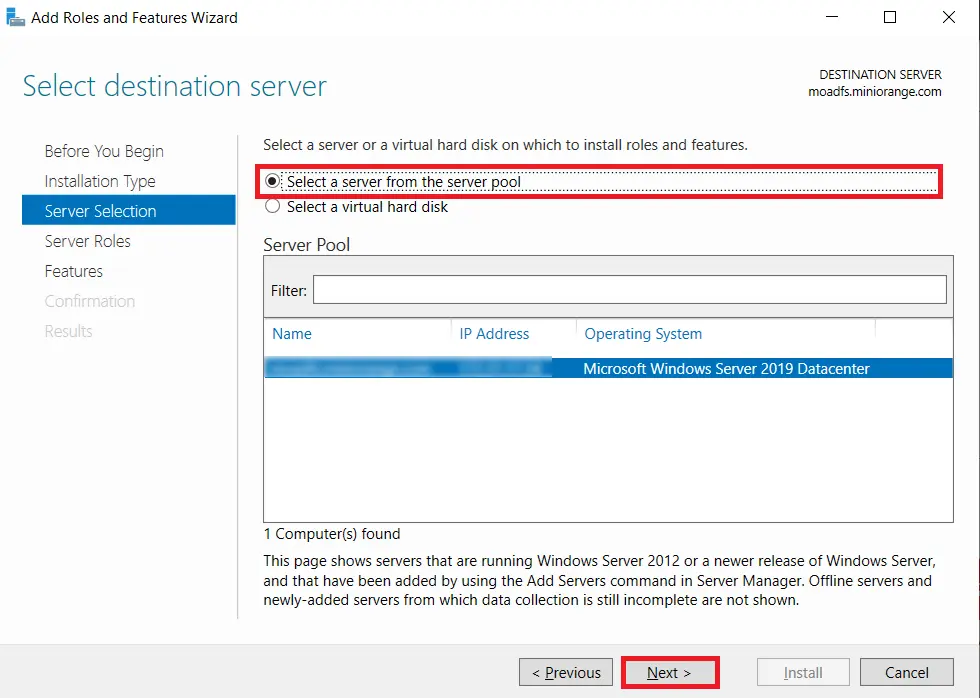The image size is (980, 698).
Task: Click the Add Roles and Features Wizard title bar icon
Action: coord(15,16)
